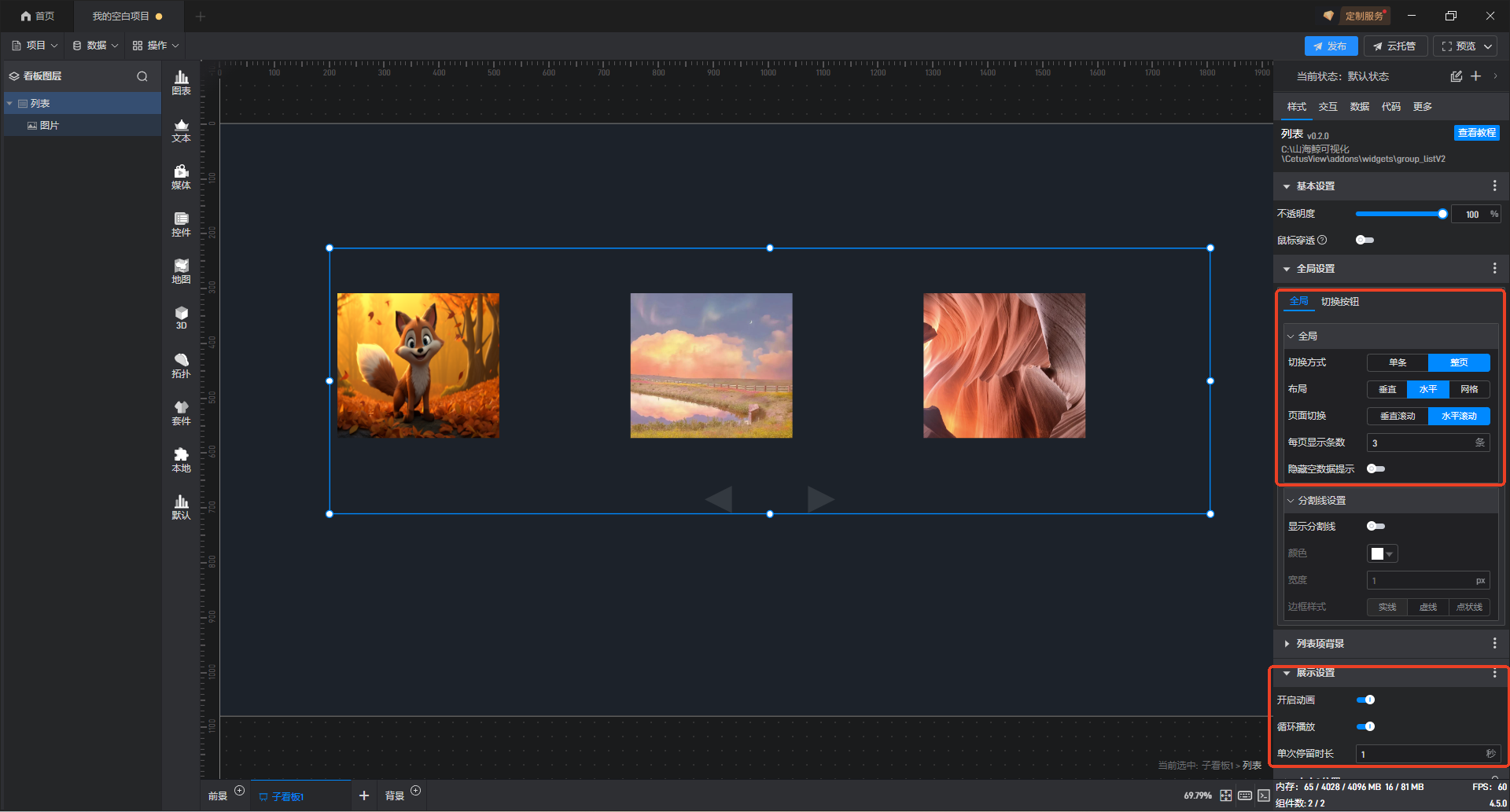Open the 项目 dropdown menu
The height and width of the screenshot is (812, 1510).
(x=35, y=46)
